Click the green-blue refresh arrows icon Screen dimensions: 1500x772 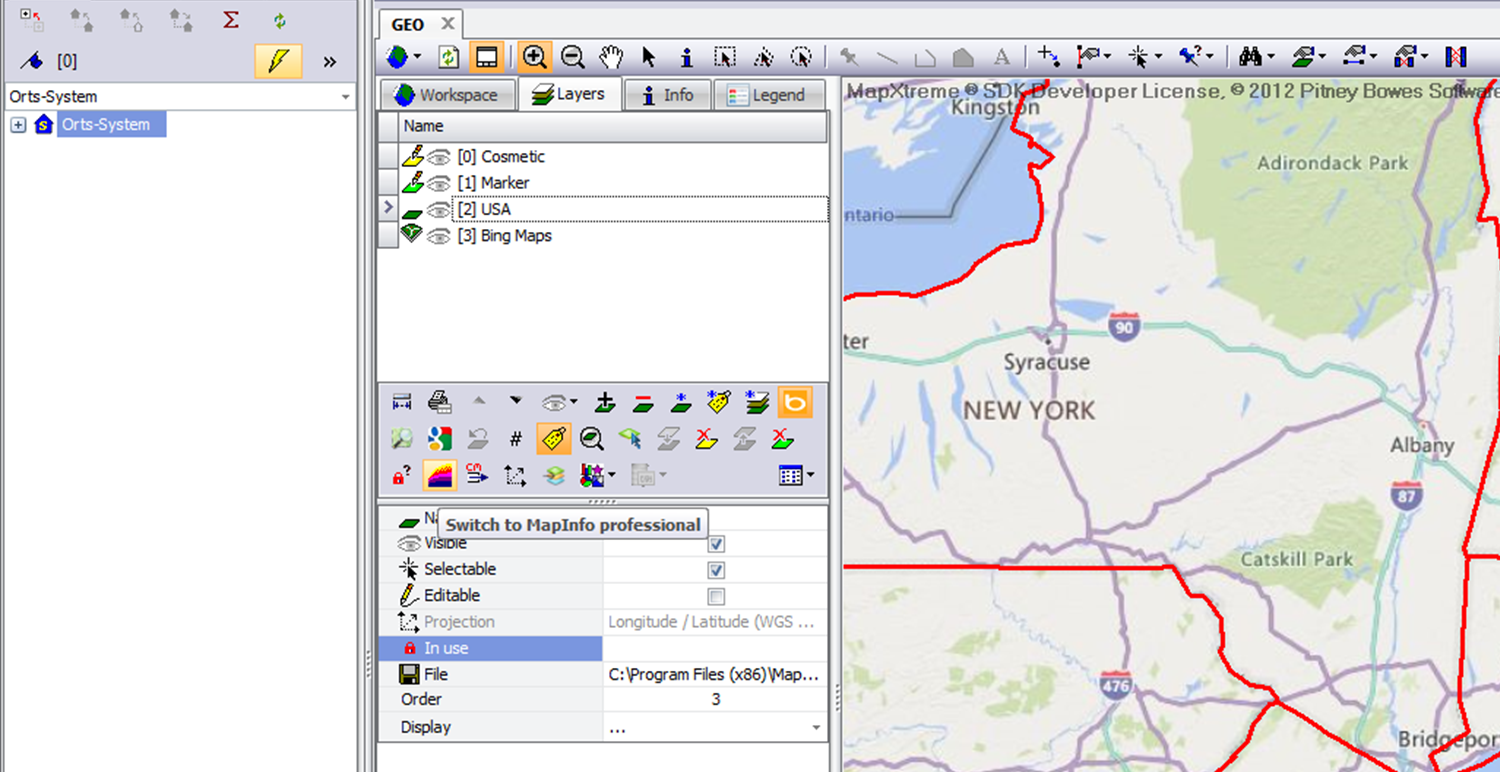280,20
